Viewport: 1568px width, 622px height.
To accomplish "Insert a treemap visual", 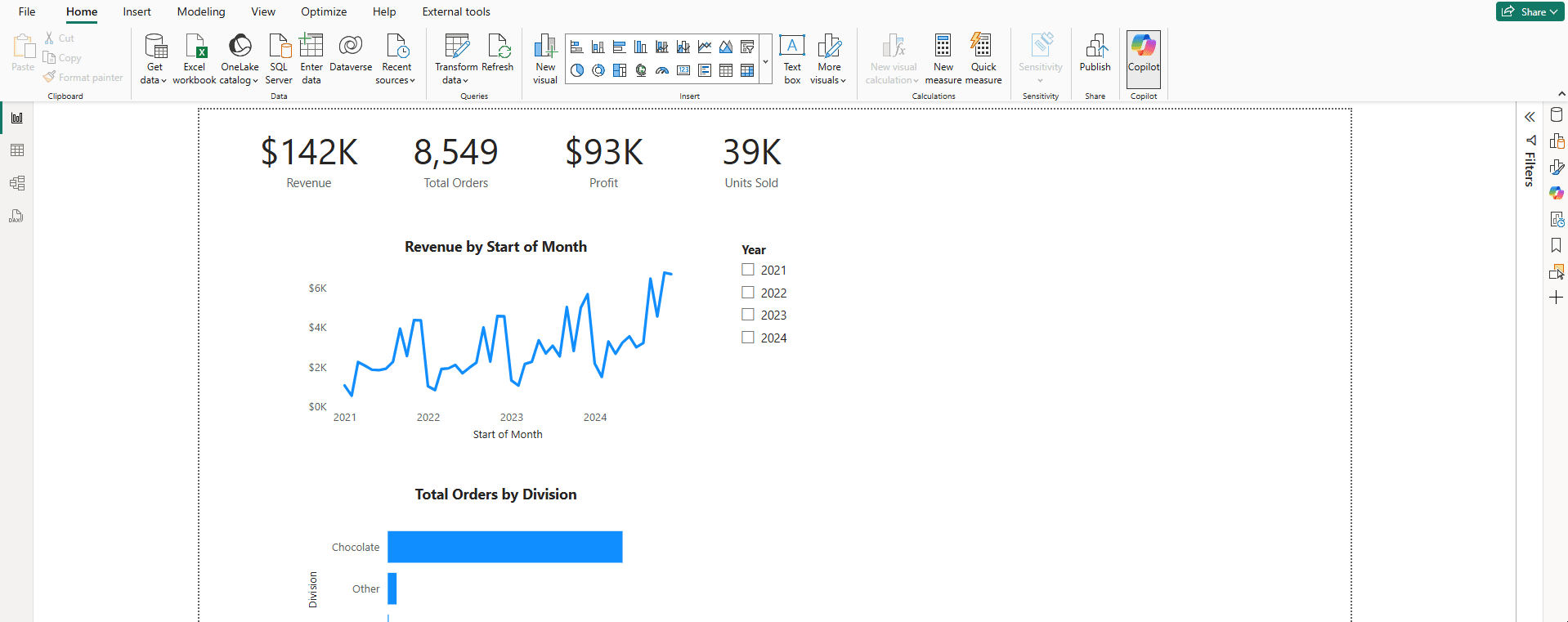I will click(620, 70).
